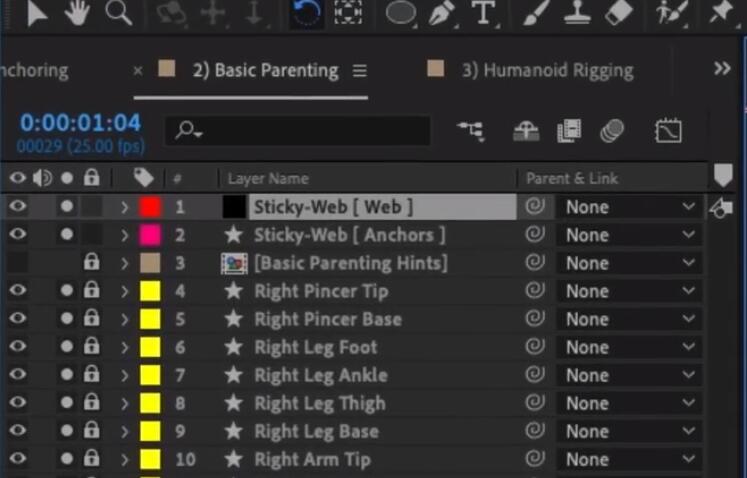
Task: Pick the Clone Stamp tool
Action: tap(577, 13)
